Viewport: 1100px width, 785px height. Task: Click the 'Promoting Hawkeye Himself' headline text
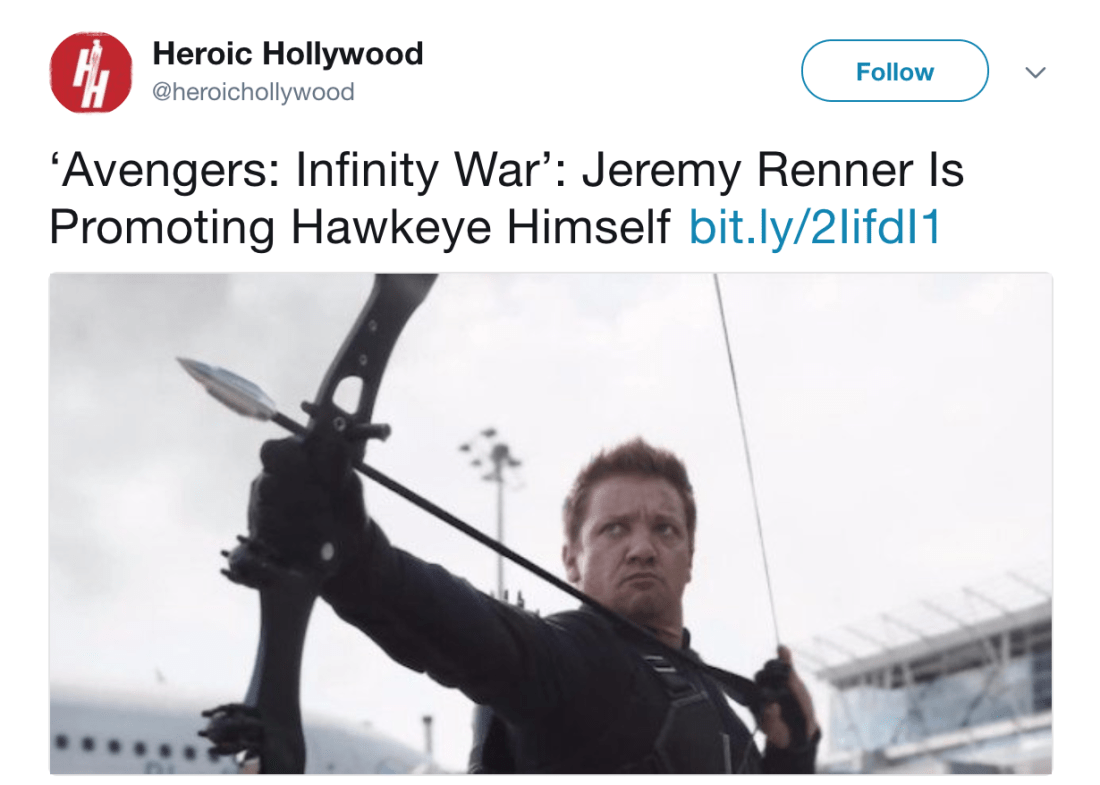click(360, 228)
